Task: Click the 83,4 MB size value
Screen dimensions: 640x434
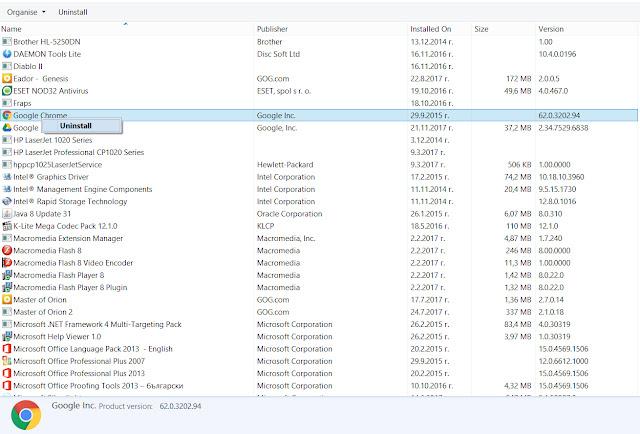Action: [518, 324]
